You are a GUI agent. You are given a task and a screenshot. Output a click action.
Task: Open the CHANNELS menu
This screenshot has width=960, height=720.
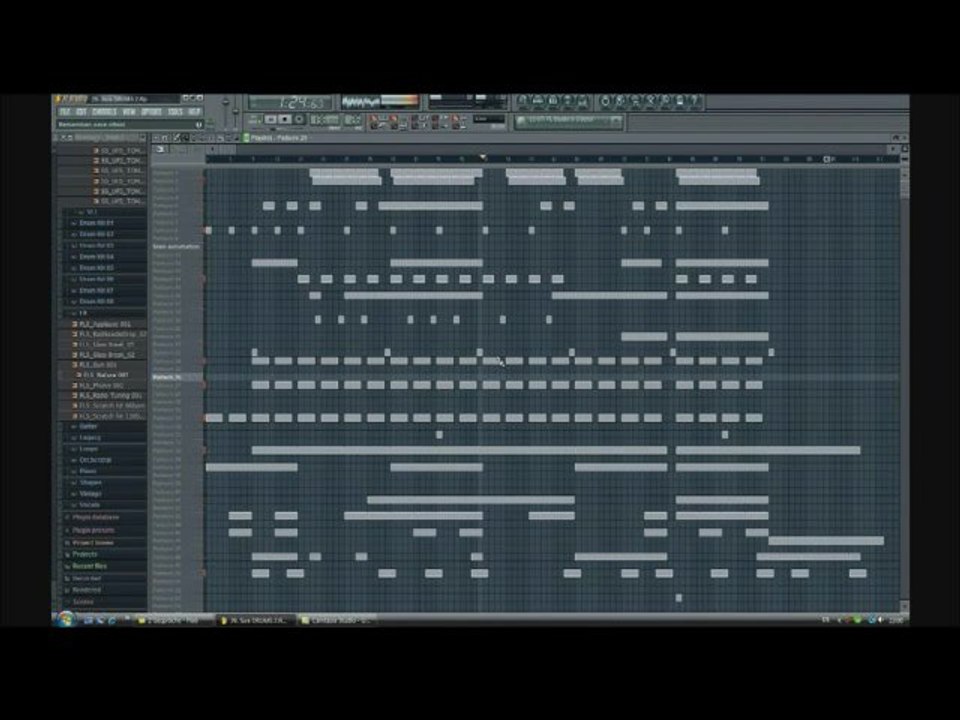104,112
